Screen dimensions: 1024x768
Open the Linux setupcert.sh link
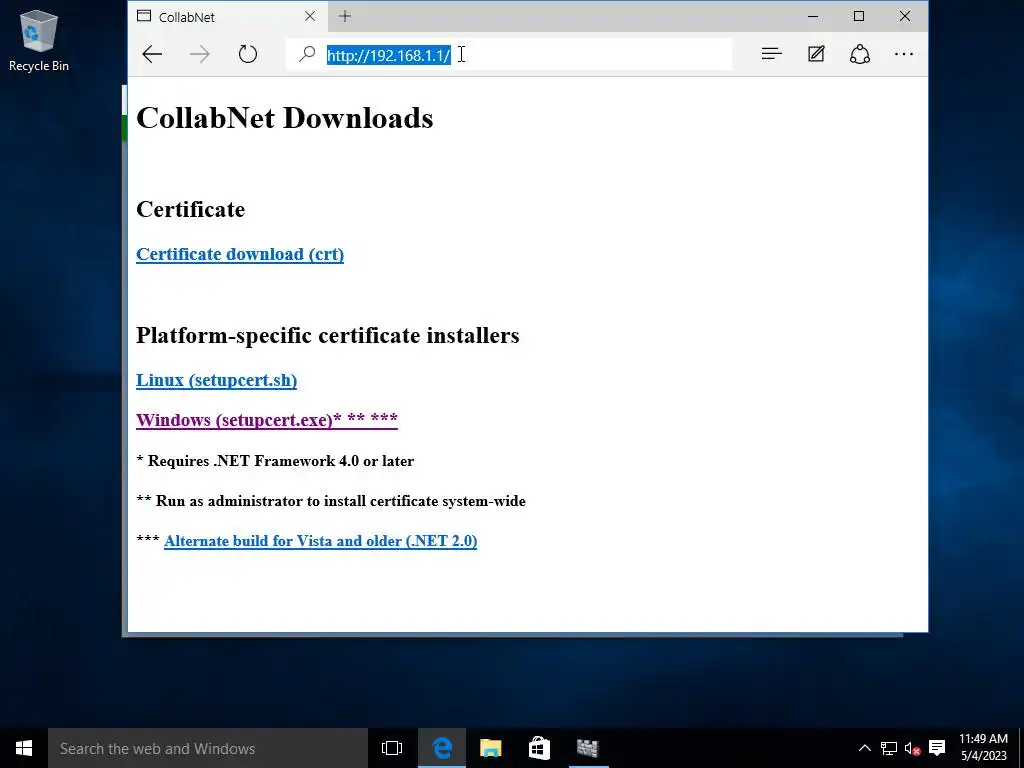(216, 380)
